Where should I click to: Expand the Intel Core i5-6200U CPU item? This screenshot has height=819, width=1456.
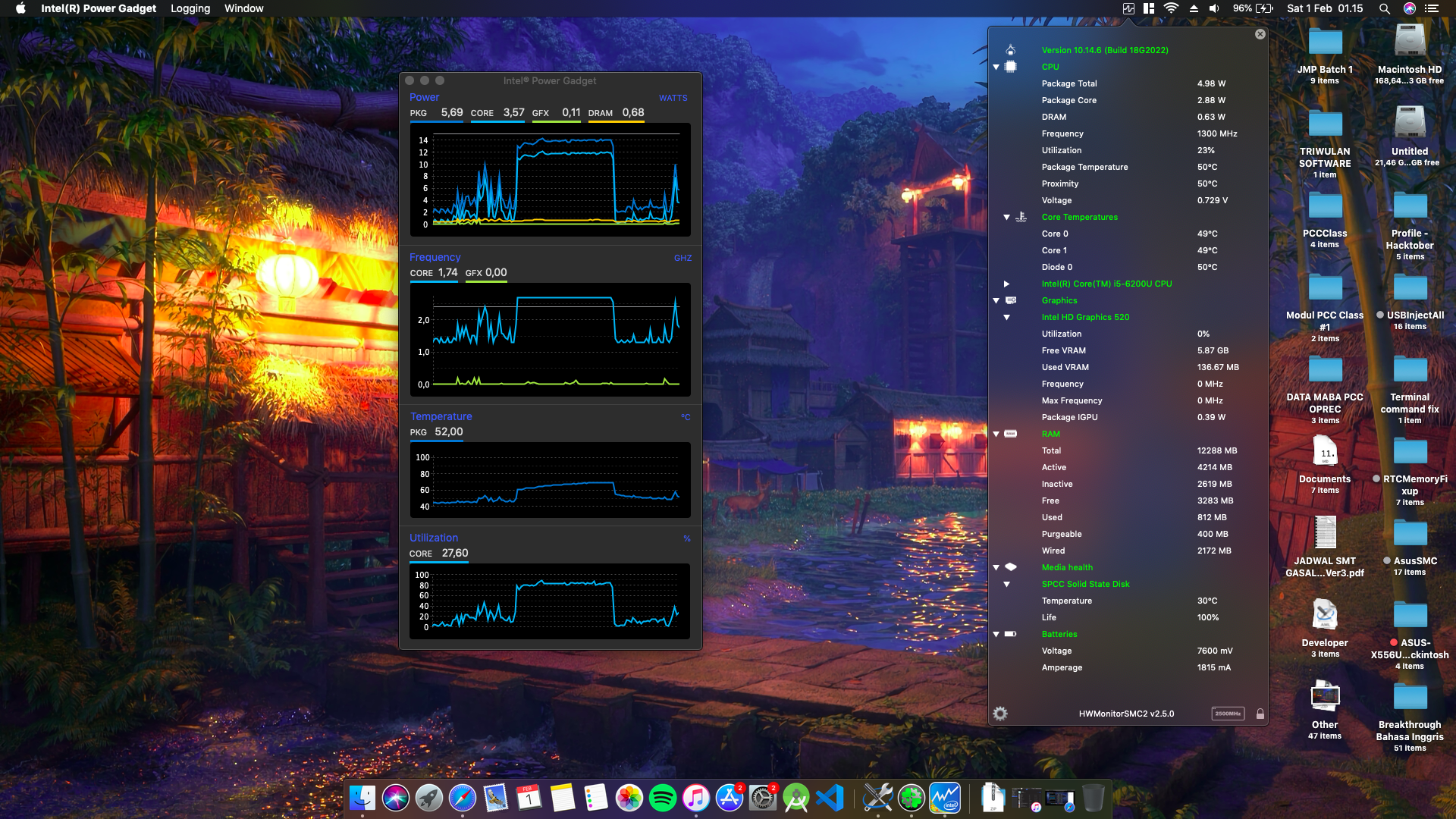click(x=1006, y=284)
